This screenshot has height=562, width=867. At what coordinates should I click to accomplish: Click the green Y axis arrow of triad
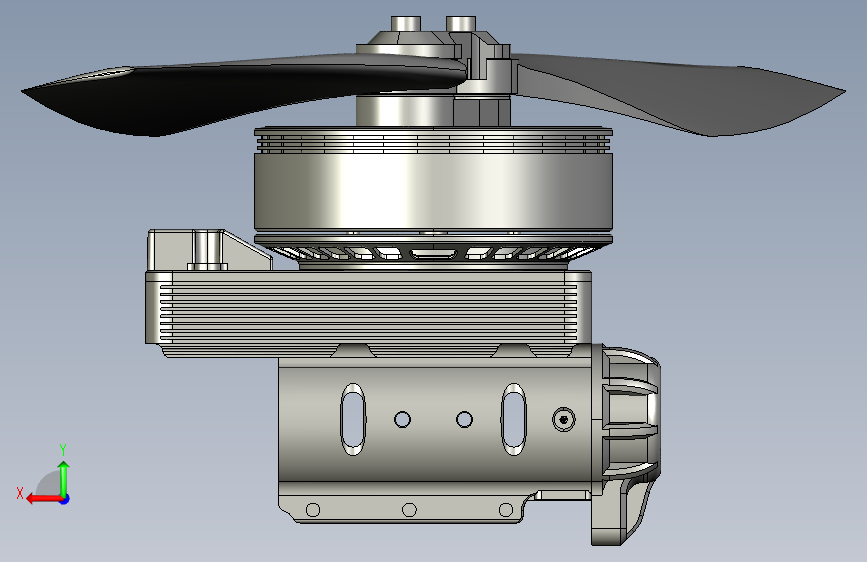(64, 480)
